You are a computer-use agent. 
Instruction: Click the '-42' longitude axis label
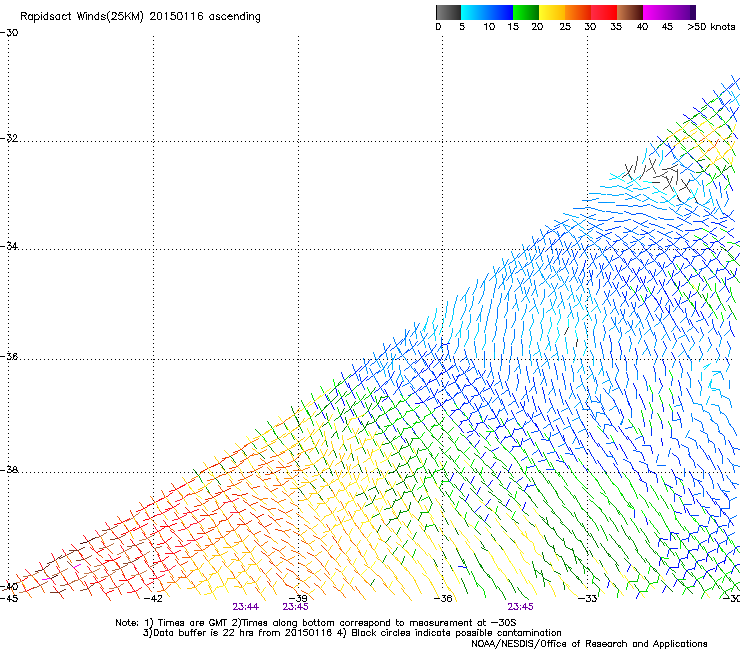tap(153, 599)
